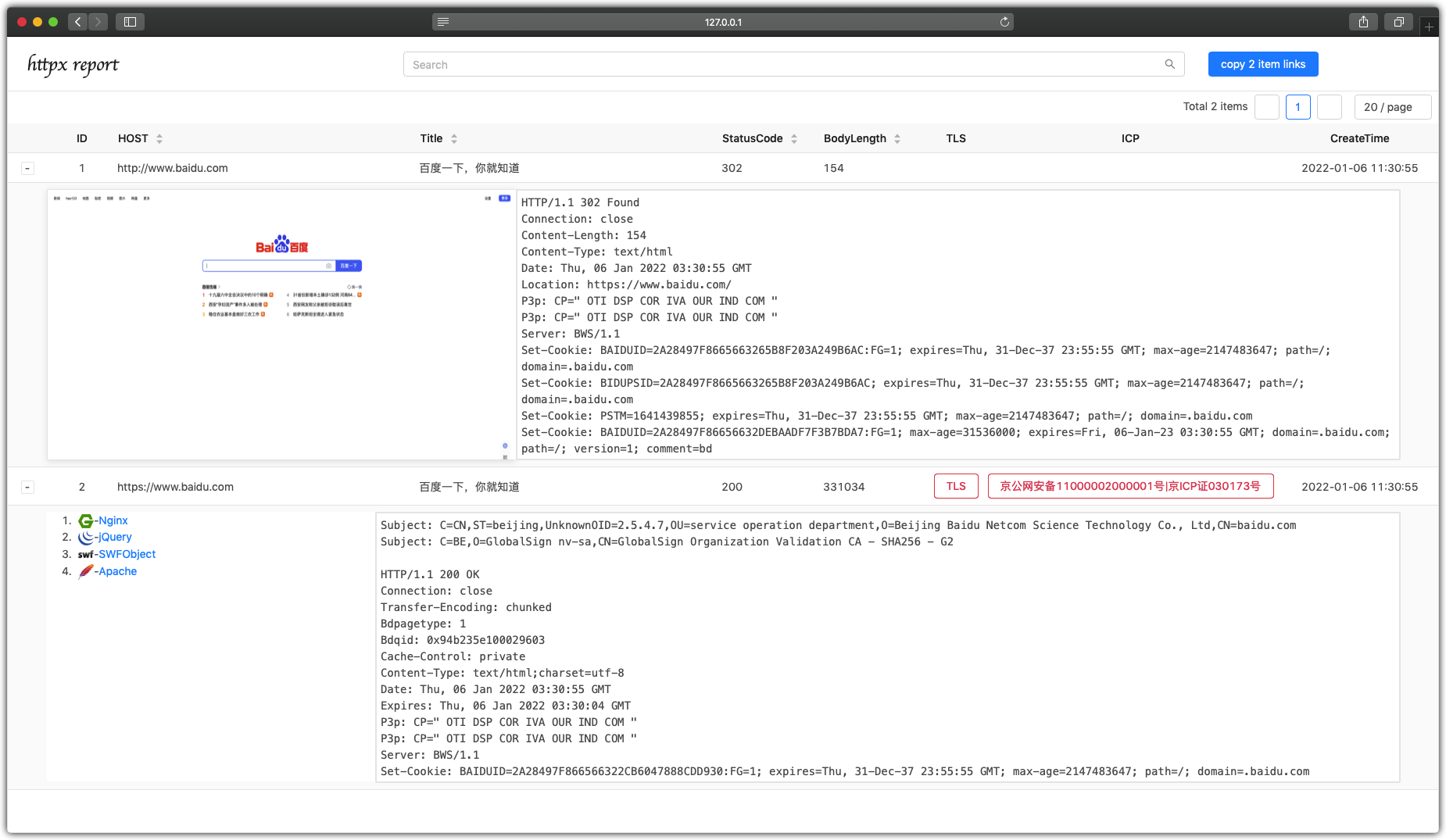Screen dimensions: 1446x840
Task: Click next page pagination button
Action: tap(1329, 107)
